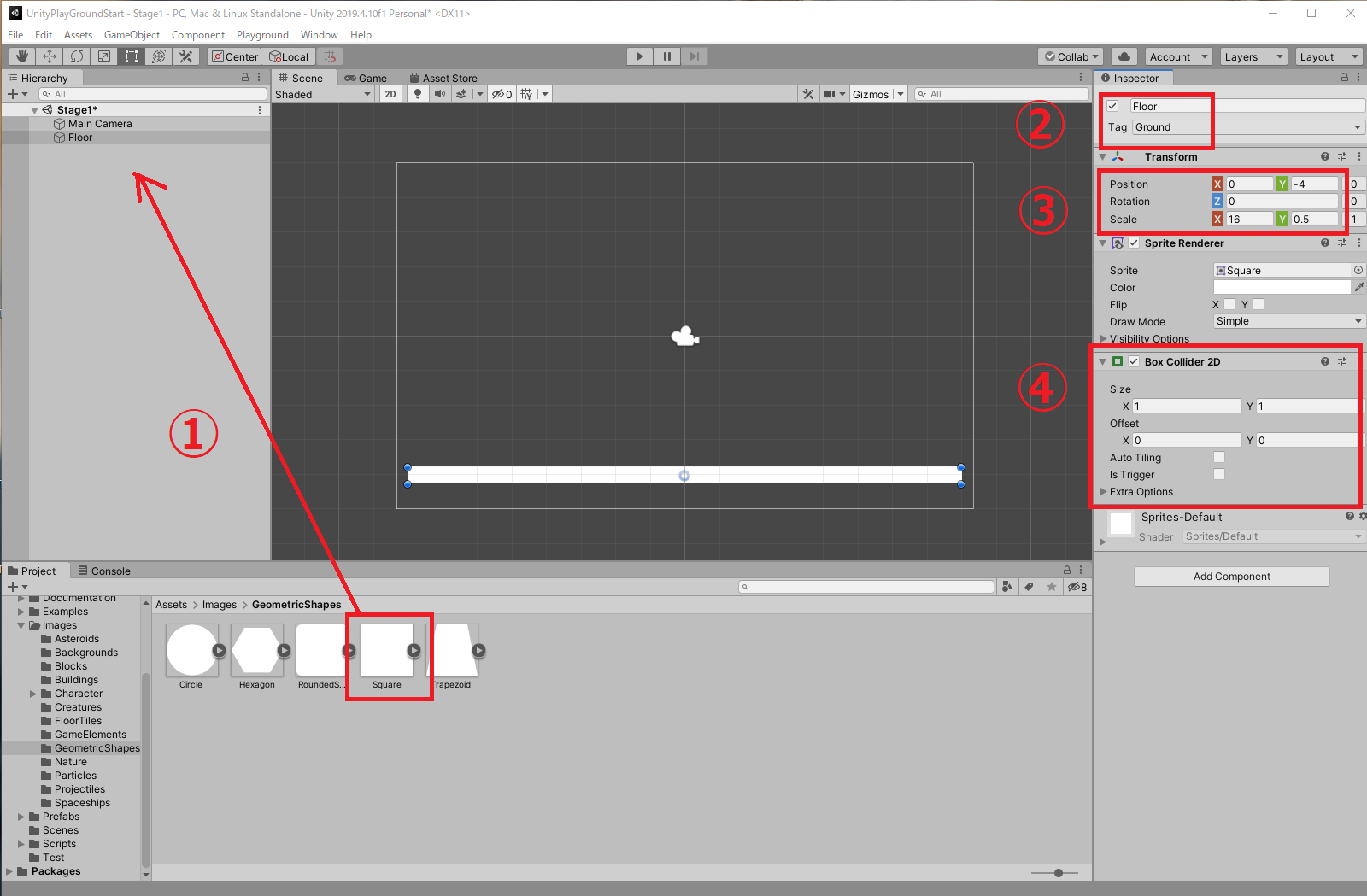Click the scene camera settings icon
Viewport: 1367px width, 896px height.
click(x=829, y=94)
